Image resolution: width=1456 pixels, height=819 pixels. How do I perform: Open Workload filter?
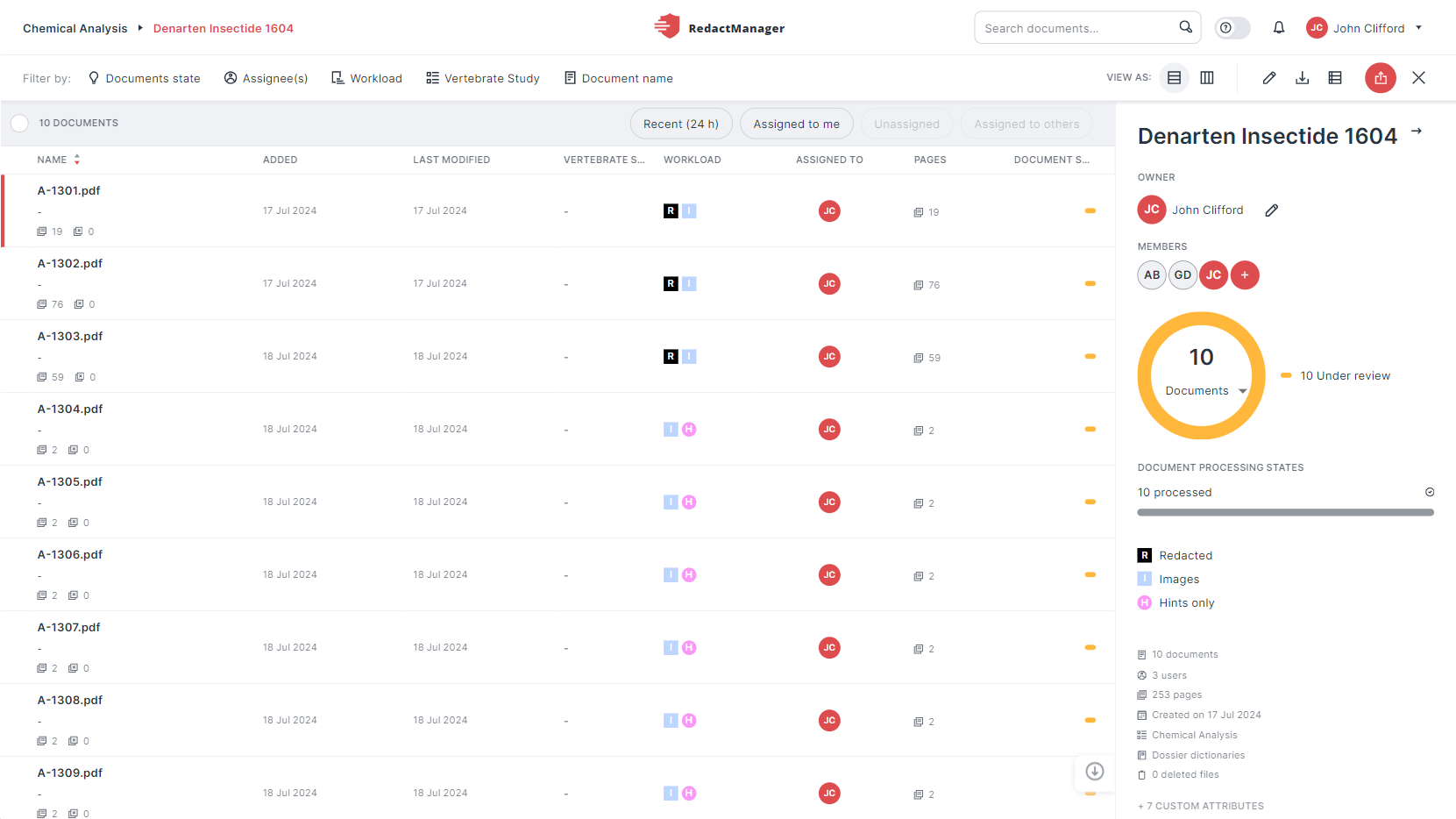click(x=366, y=78)
